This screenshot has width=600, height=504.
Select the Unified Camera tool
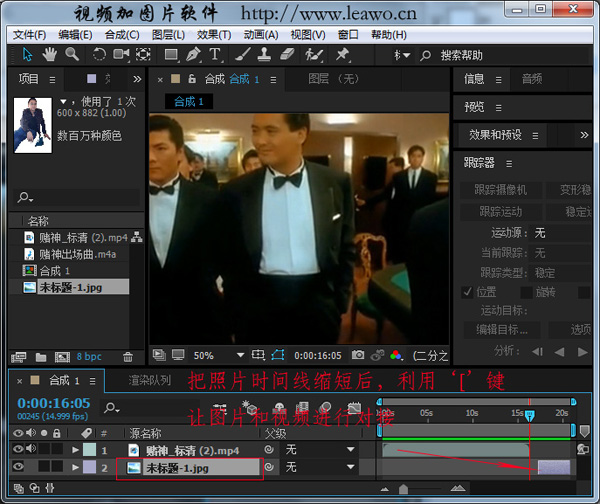point(121,54)
